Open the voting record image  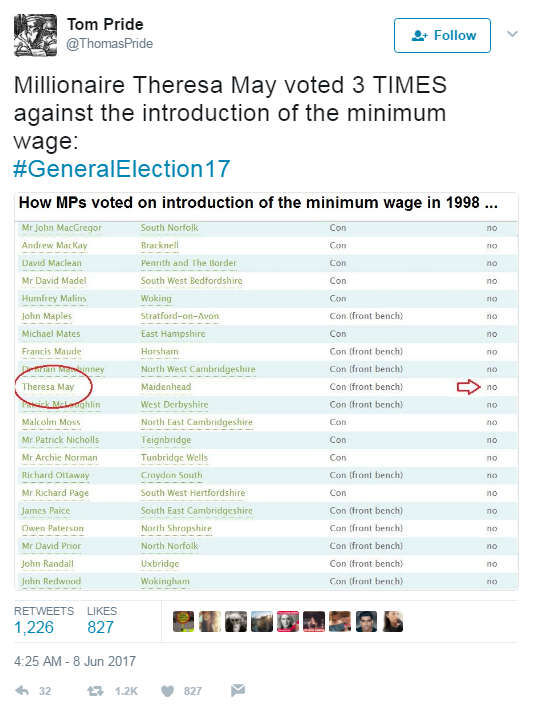pos(266,392)
